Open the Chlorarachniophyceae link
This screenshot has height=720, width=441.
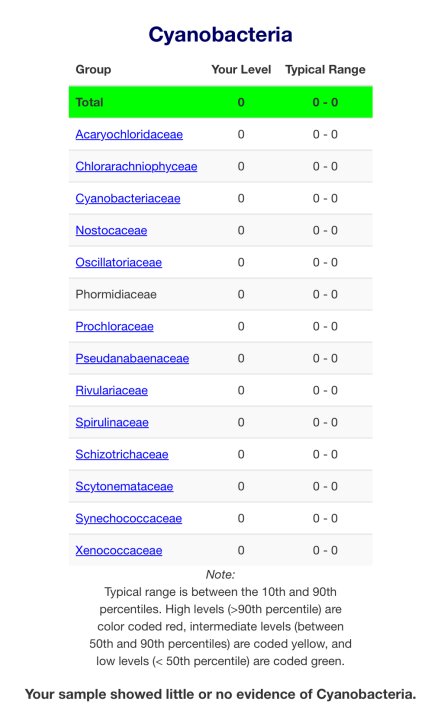pos(136,166)
